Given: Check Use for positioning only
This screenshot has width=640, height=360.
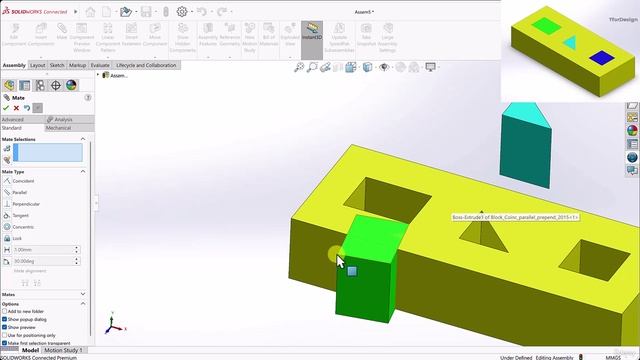Looking at the screenshot, I should (4, 335).
